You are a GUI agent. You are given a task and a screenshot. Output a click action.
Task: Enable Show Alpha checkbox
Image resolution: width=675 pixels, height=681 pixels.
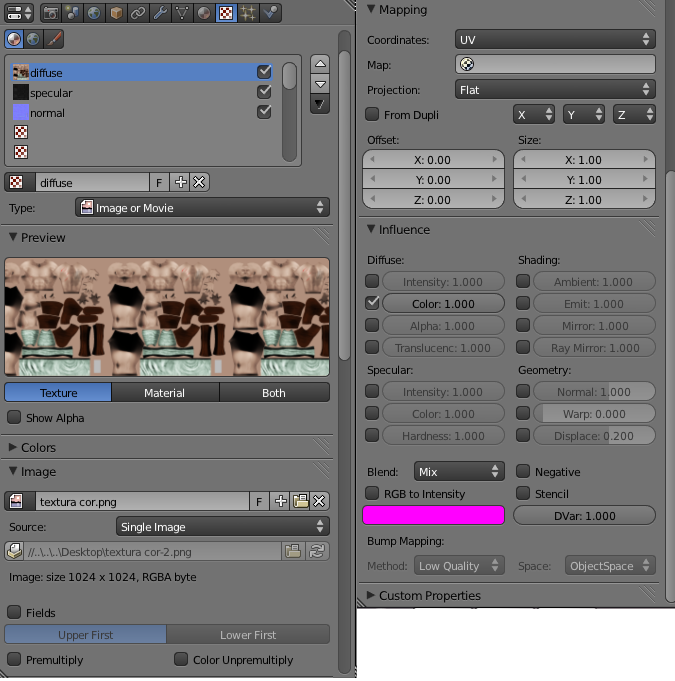point(14,417)
